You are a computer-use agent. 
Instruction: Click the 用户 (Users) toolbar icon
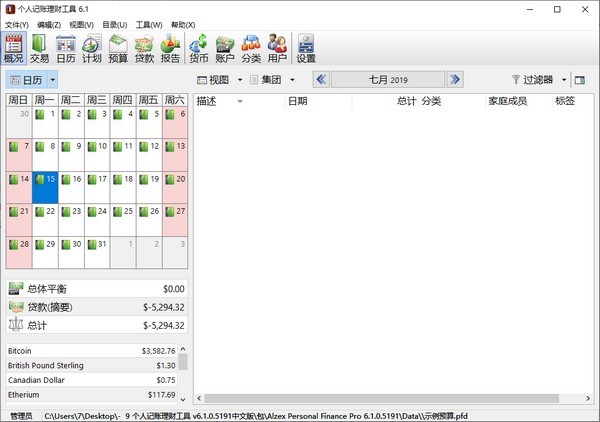(277, 48)
